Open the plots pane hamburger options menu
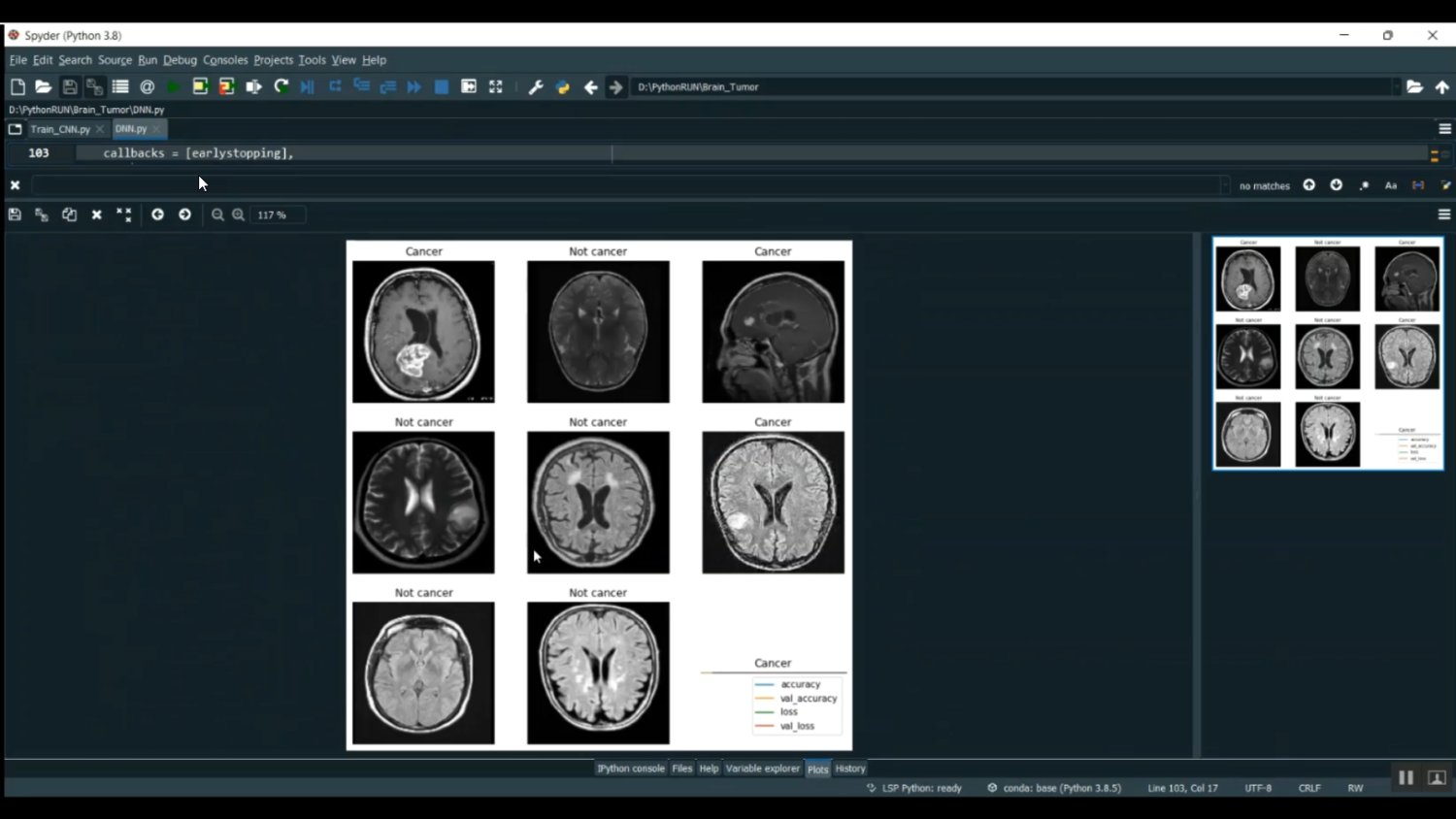The height and width of the screenshot is (819, 1456). pyautogui.click(x=1444, y=215)
